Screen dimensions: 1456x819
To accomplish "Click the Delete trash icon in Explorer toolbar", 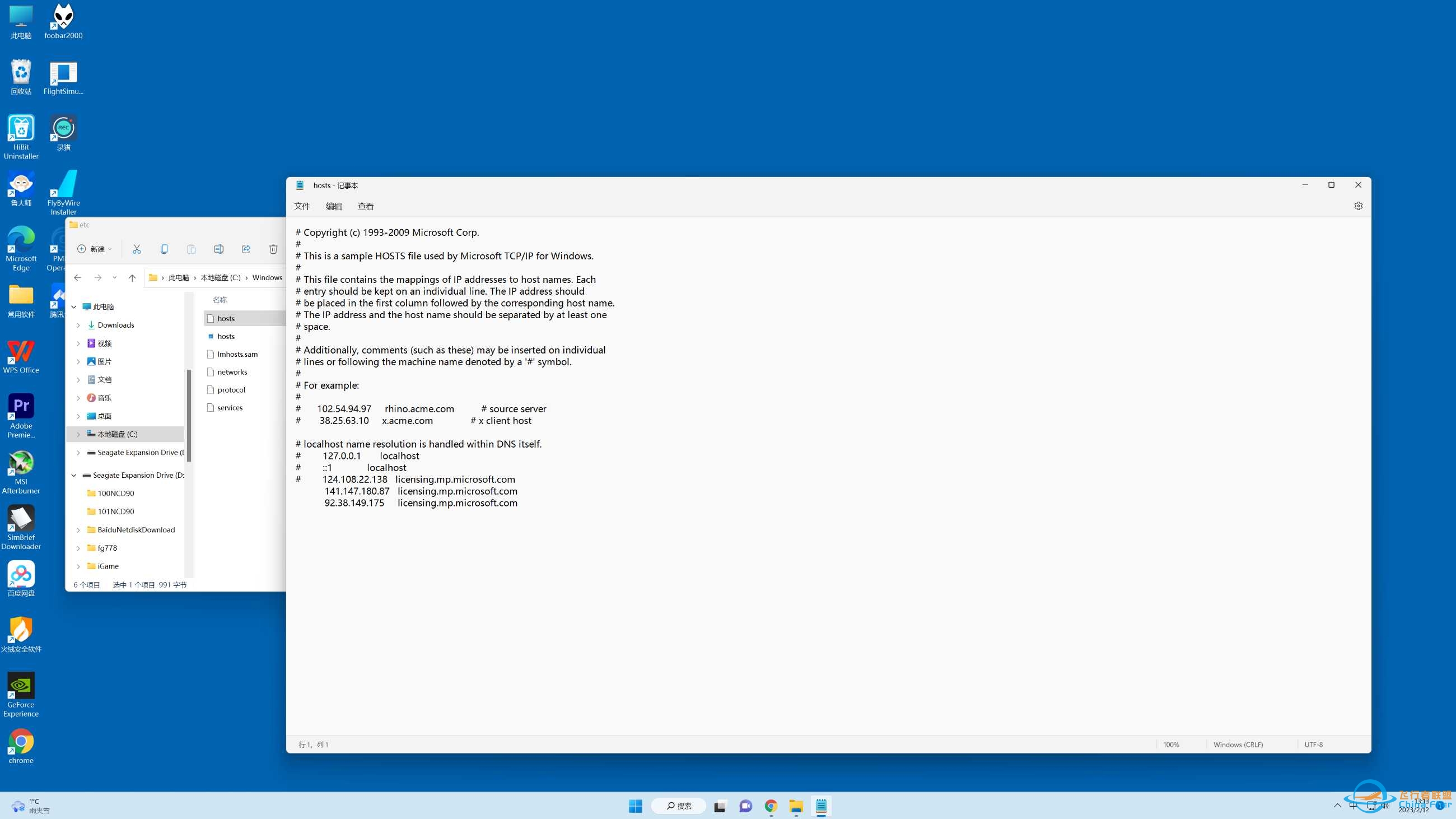I will (x=274, y=249).
